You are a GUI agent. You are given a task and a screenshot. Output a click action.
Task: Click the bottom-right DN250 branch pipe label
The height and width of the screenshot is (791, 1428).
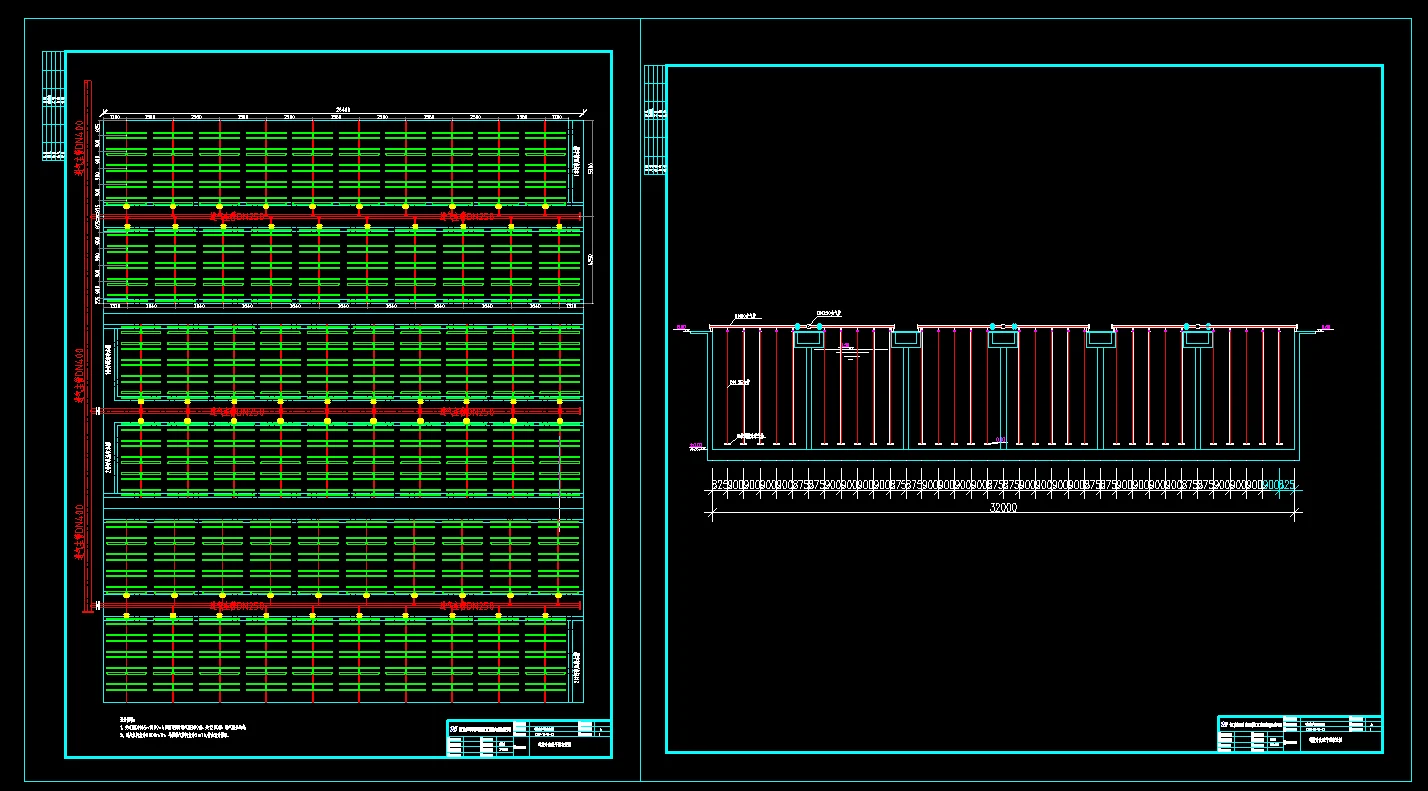click(x=467, y=605)
